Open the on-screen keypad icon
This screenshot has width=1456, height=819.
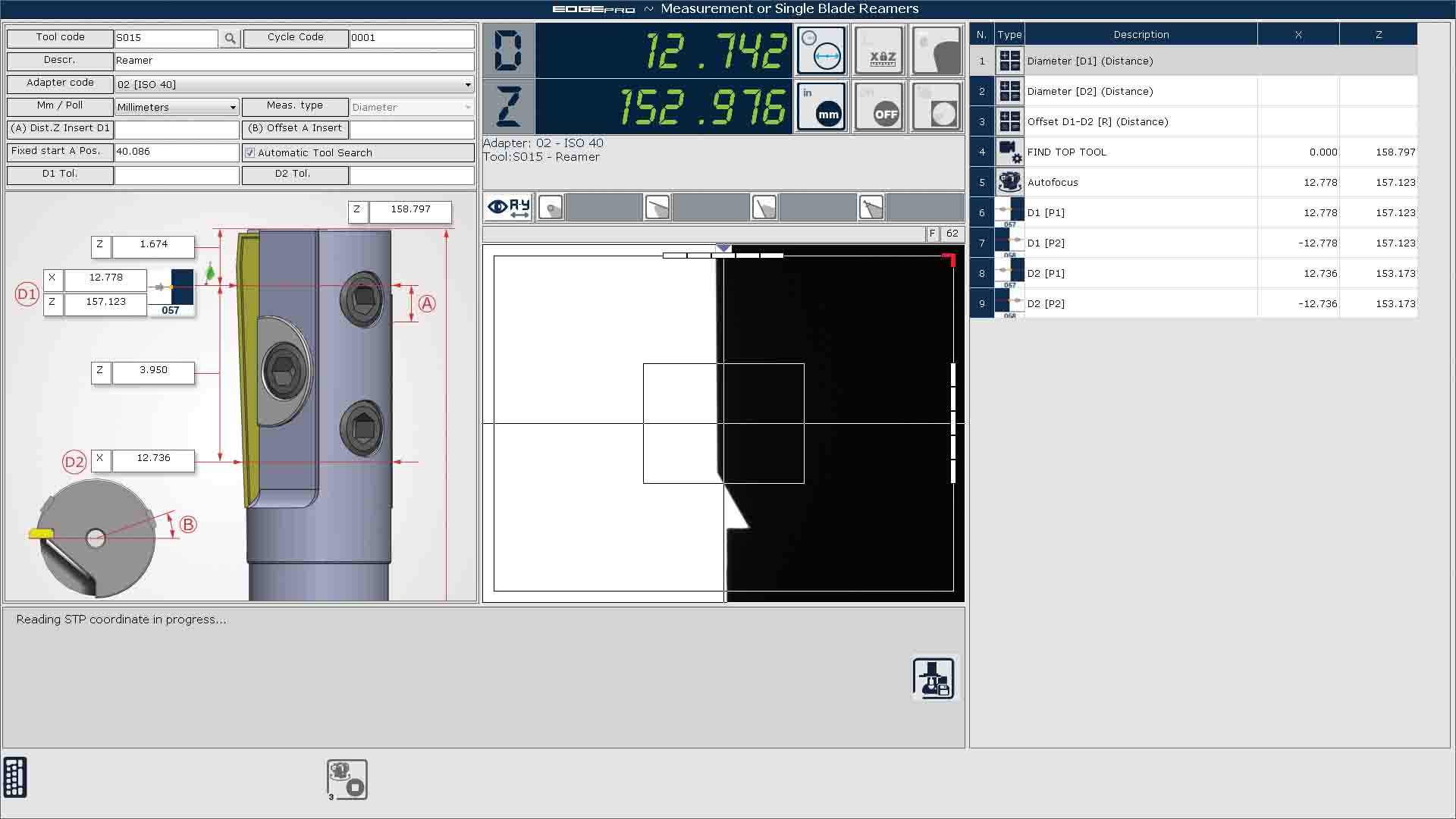coord(15,777)
